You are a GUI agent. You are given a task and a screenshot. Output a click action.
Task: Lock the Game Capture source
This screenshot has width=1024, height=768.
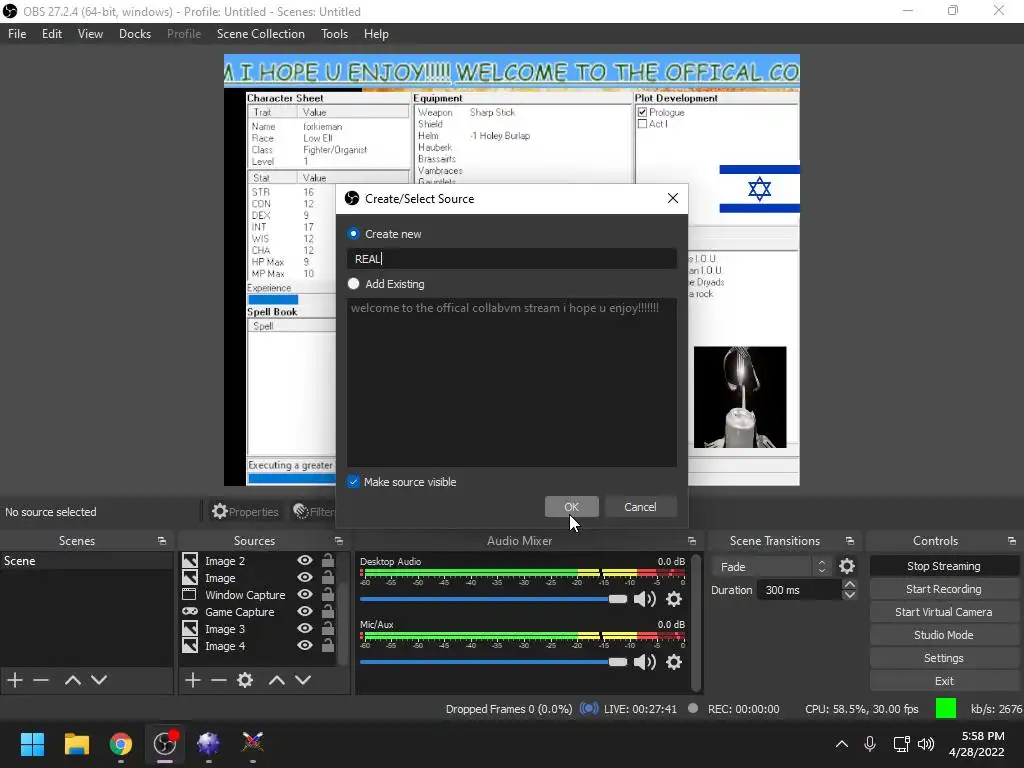tap(328, 611)
